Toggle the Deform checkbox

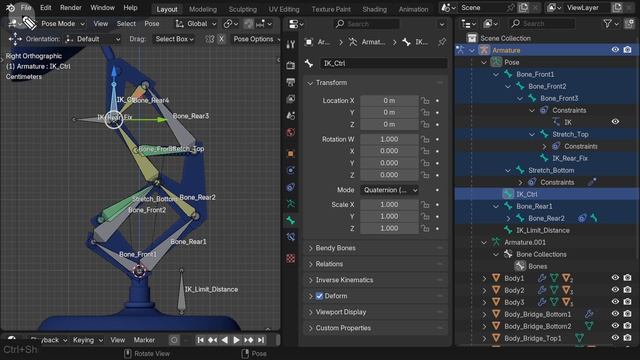click(x=320, y=296)
